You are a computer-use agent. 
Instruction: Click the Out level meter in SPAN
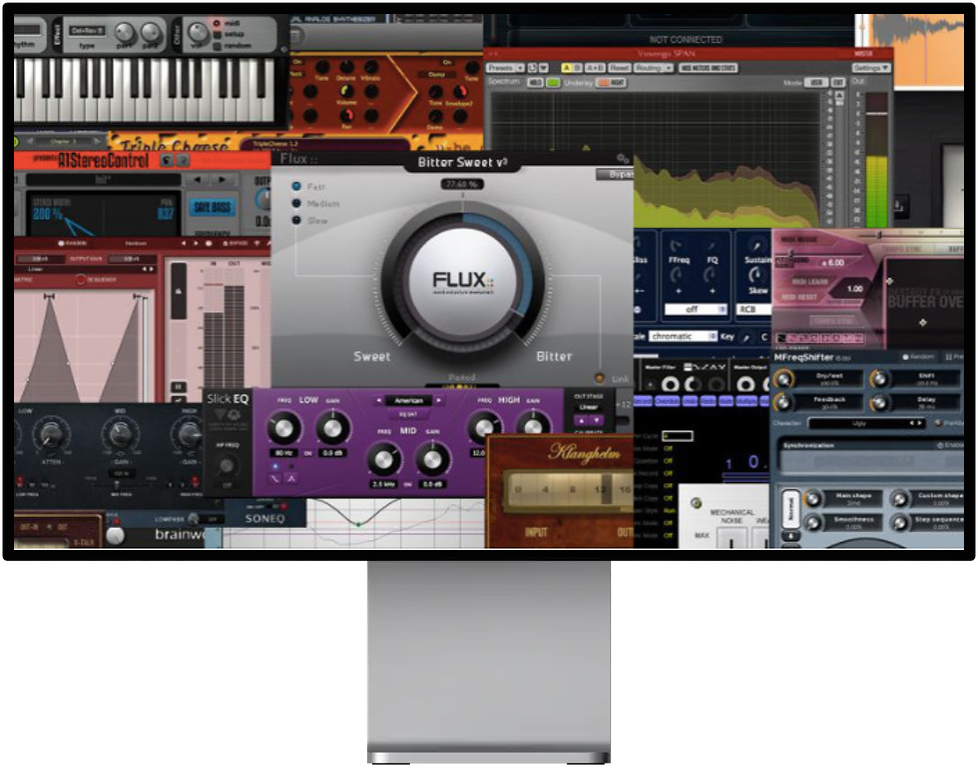tap(876, 159)
